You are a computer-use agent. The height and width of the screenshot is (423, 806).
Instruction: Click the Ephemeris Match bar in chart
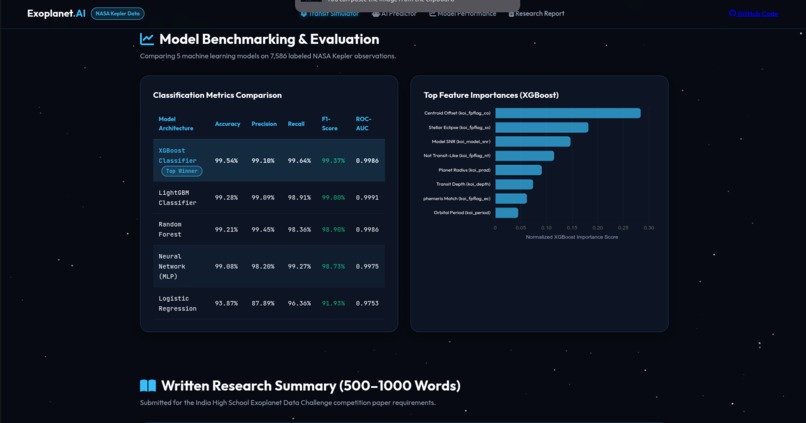(x=511, y=198)
